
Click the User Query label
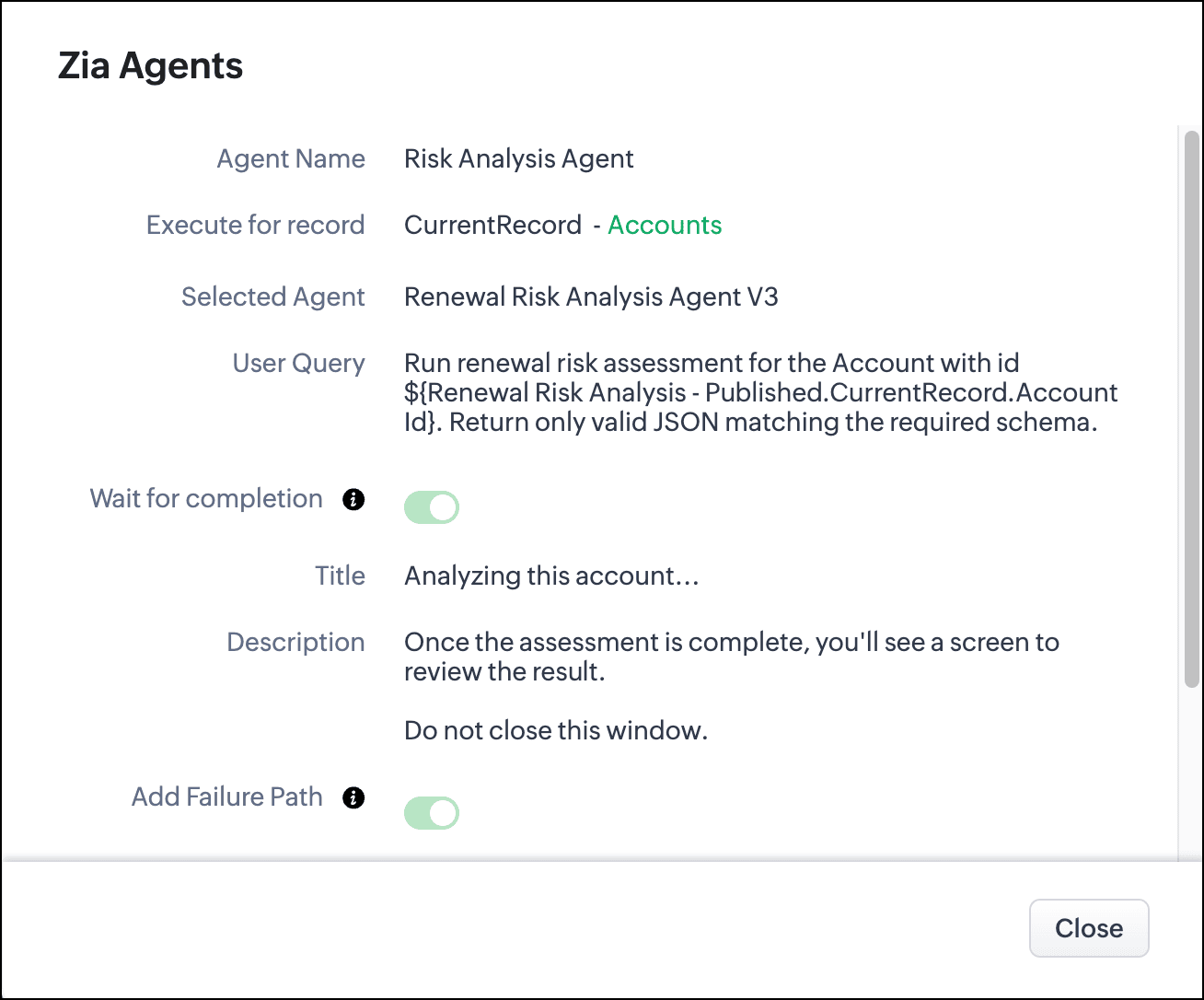299,363
